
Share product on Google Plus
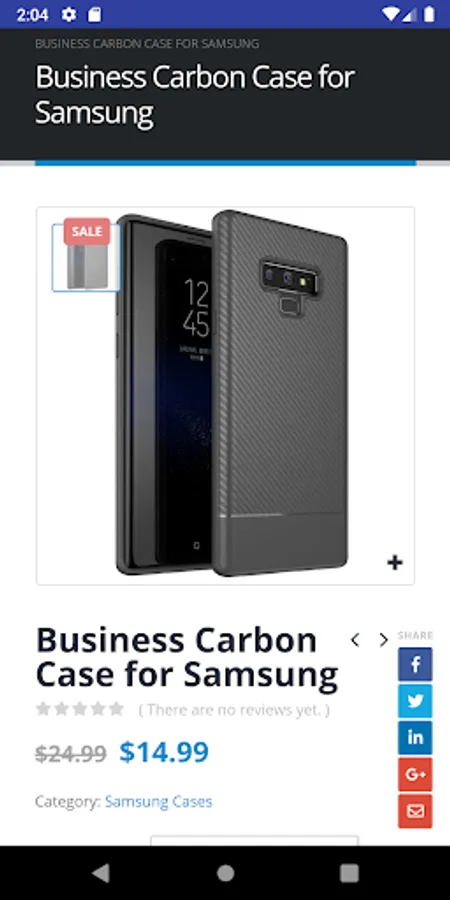pos(415,774)
